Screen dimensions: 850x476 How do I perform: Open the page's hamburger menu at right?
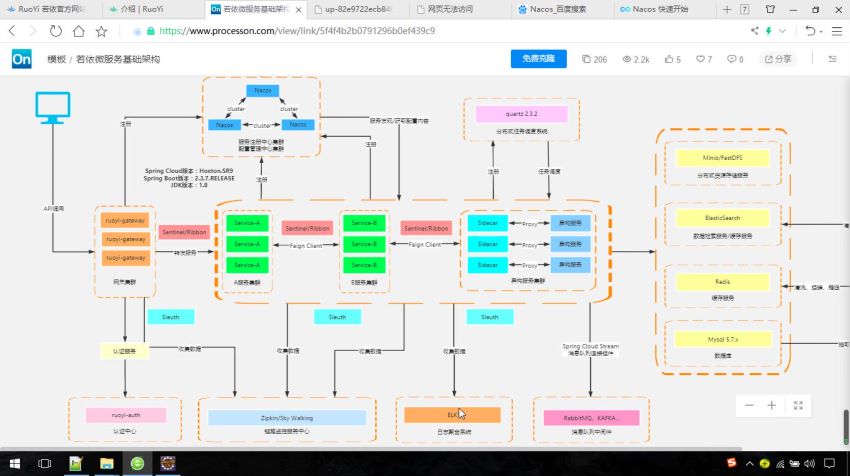837,31
